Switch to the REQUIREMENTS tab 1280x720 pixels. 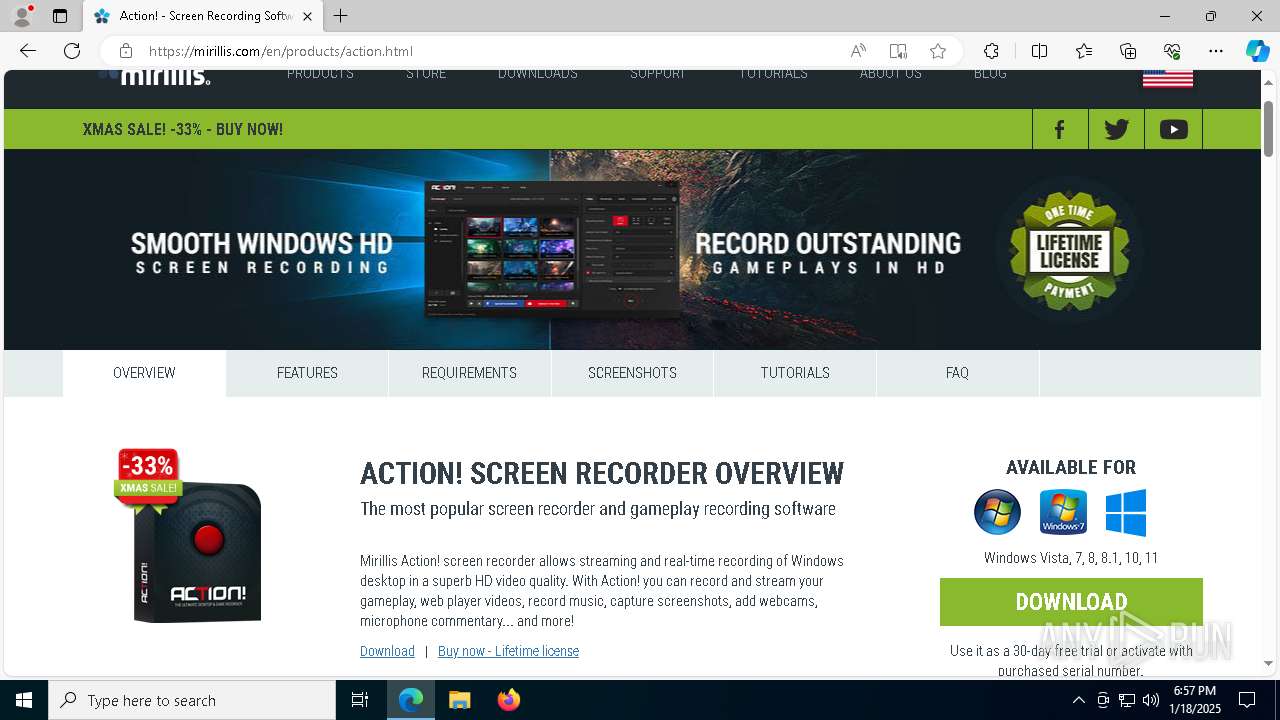(x=469, y=373)
